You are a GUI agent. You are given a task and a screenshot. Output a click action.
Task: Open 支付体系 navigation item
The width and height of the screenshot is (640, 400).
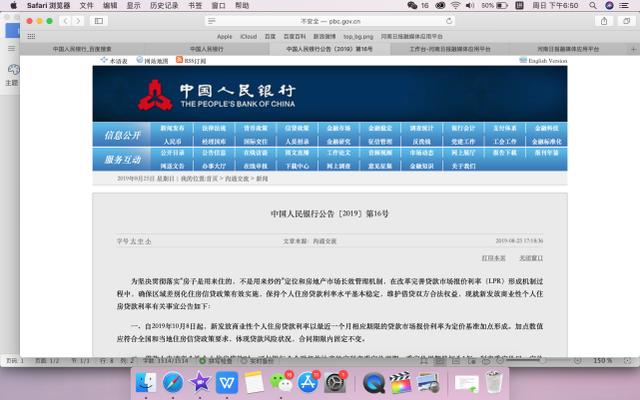[505, 128]
